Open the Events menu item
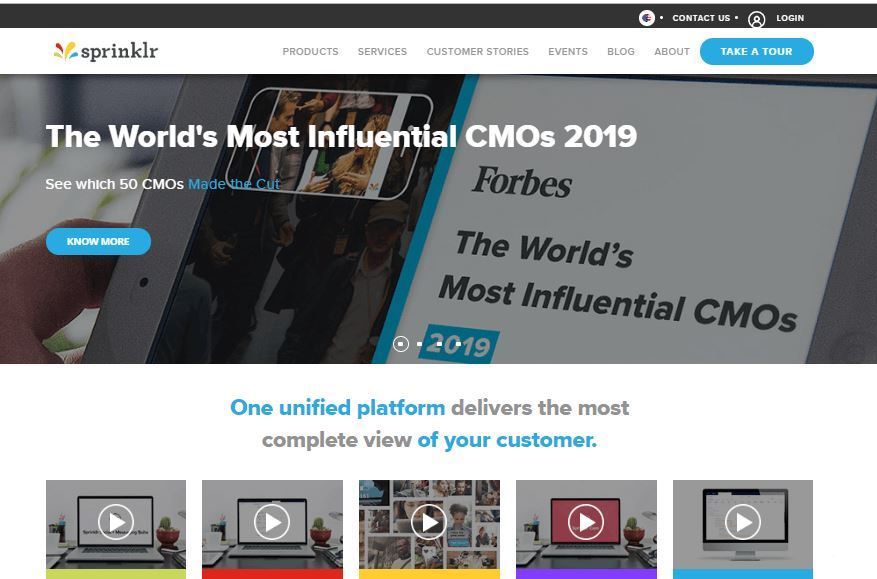The image size is (877, 579). point(568,51)
